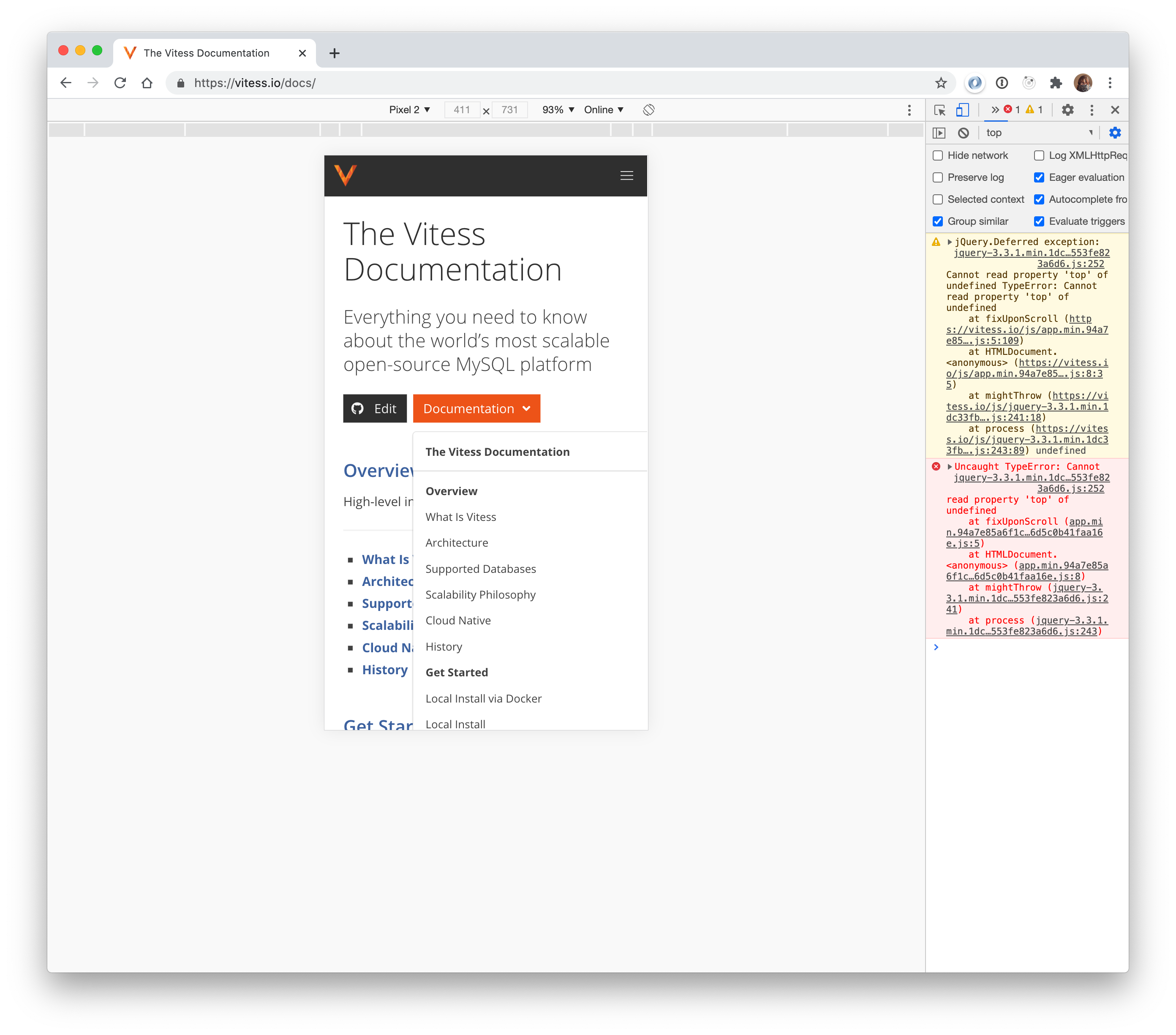Enable the Preserve log checkbox
The width and height of the screenshot is (1176, 1035).
click(938, 178)
